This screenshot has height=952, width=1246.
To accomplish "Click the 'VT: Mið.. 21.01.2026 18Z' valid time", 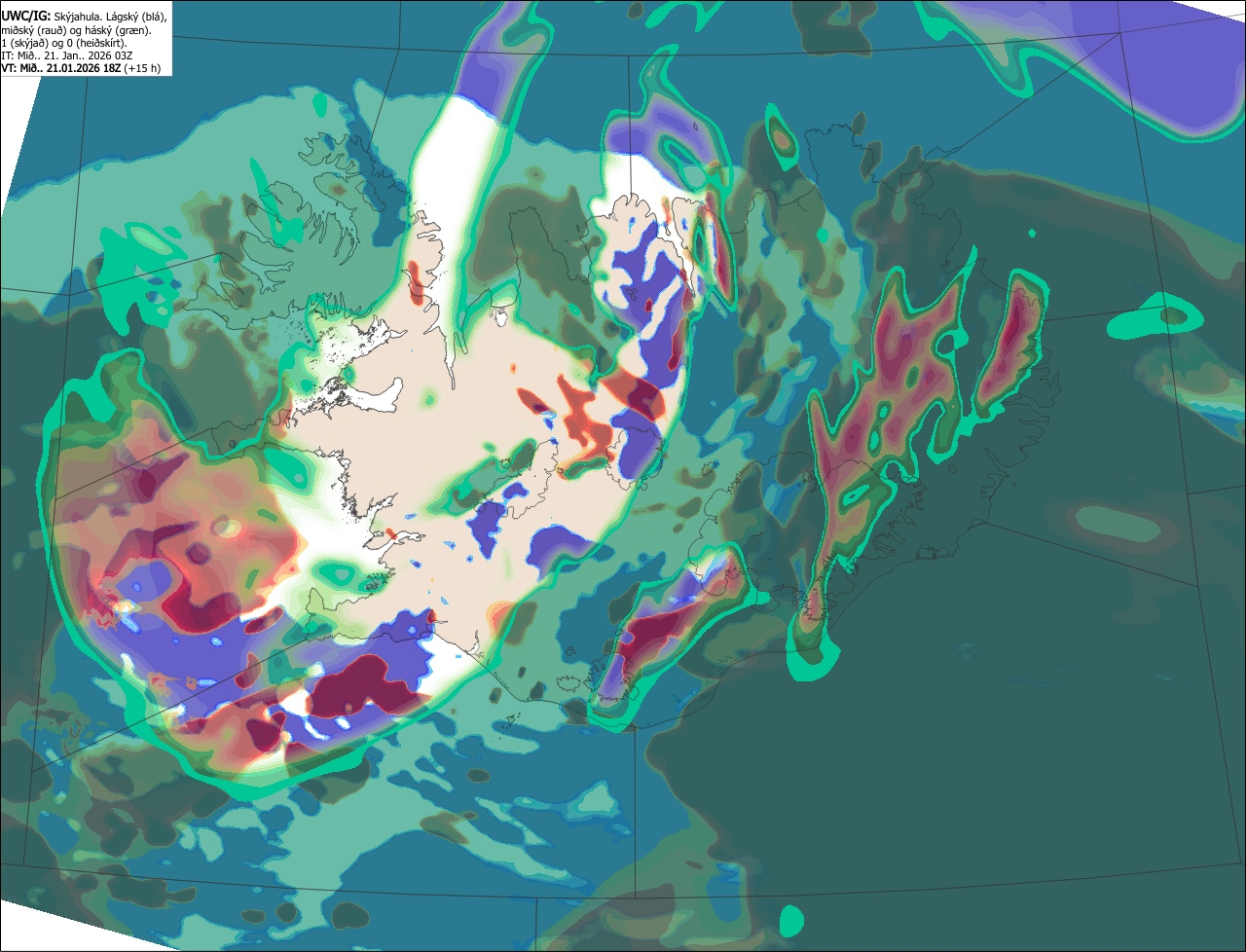I will [60, 68].
